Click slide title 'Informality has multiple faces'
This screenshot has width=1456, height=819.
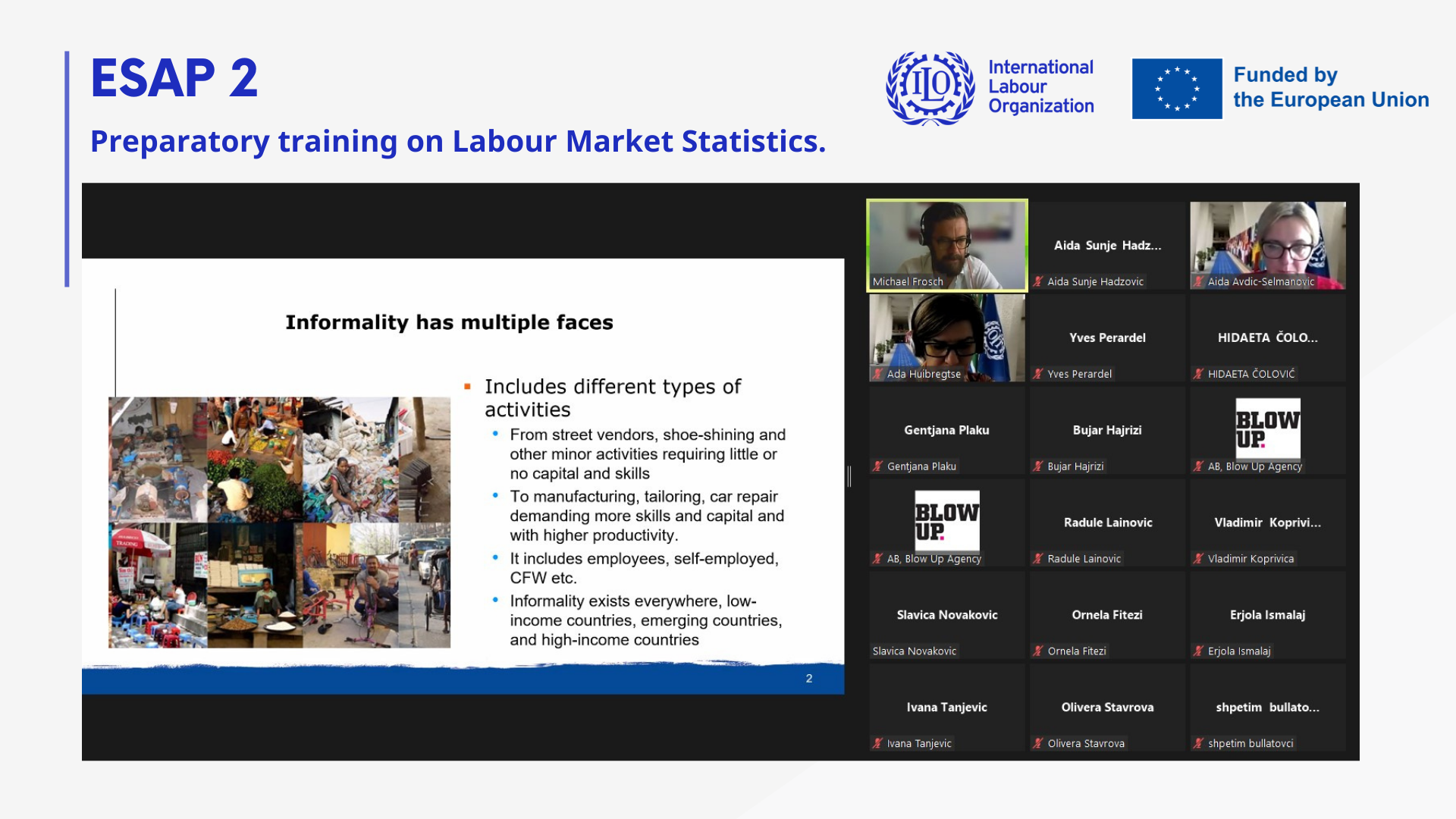449,323
